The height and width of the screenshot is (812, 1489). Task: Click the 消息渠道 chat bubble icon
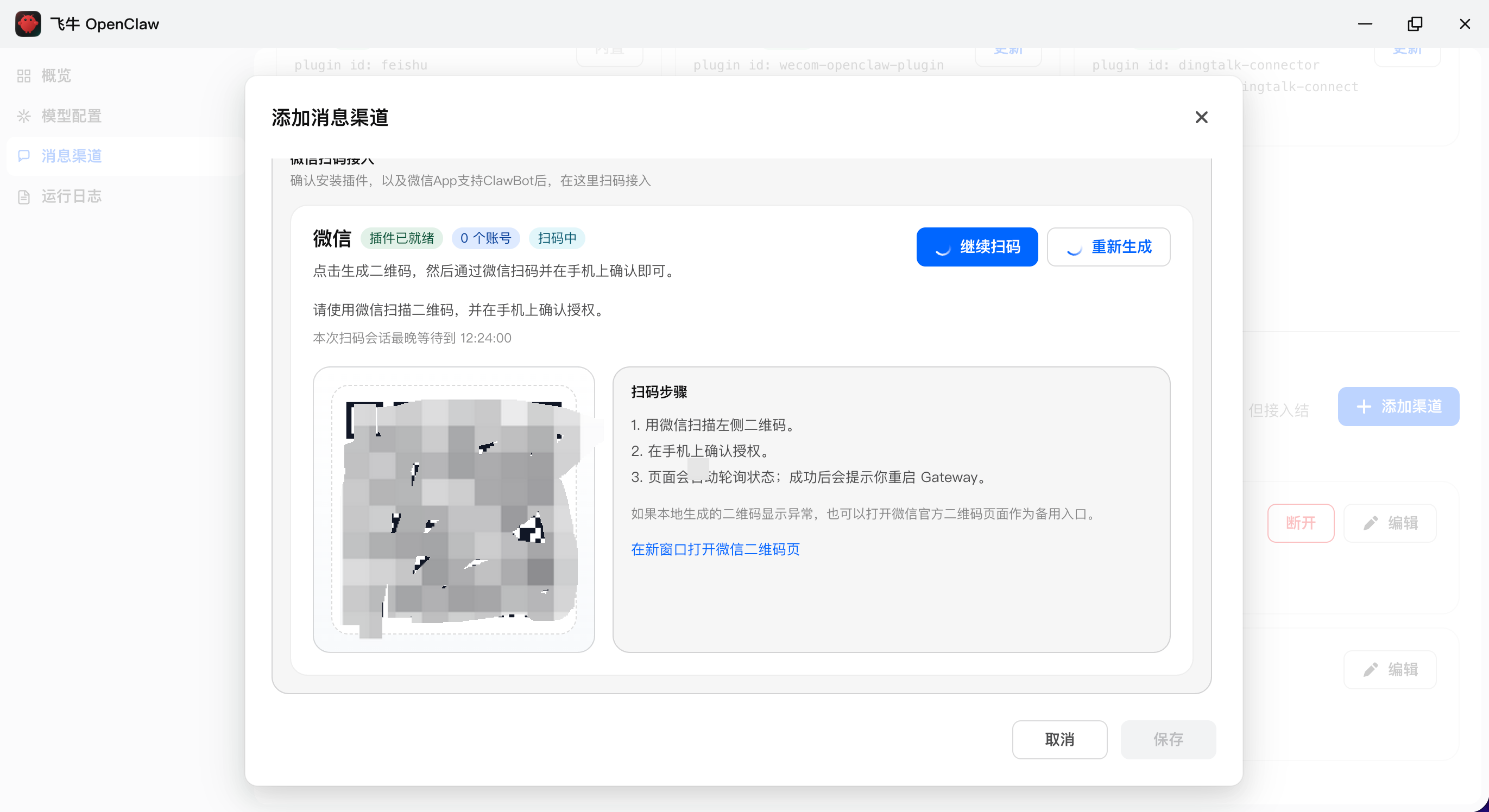pos(24,156)
